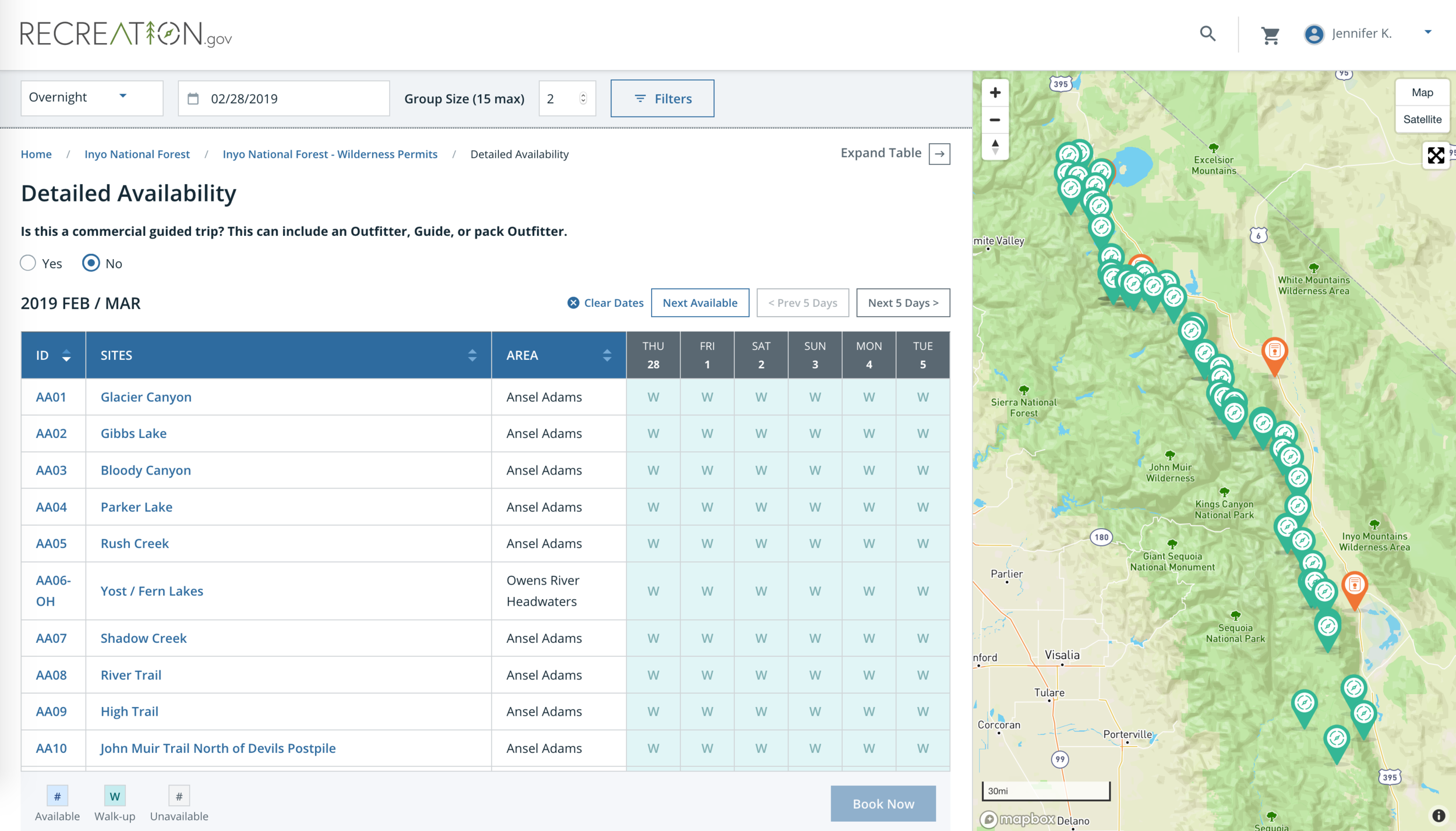The image size is (1456, 831).
Task: Select Tue 5 walk-up cell for Shadow Creek
Action: pyautogui.click(x=923, y=638)
